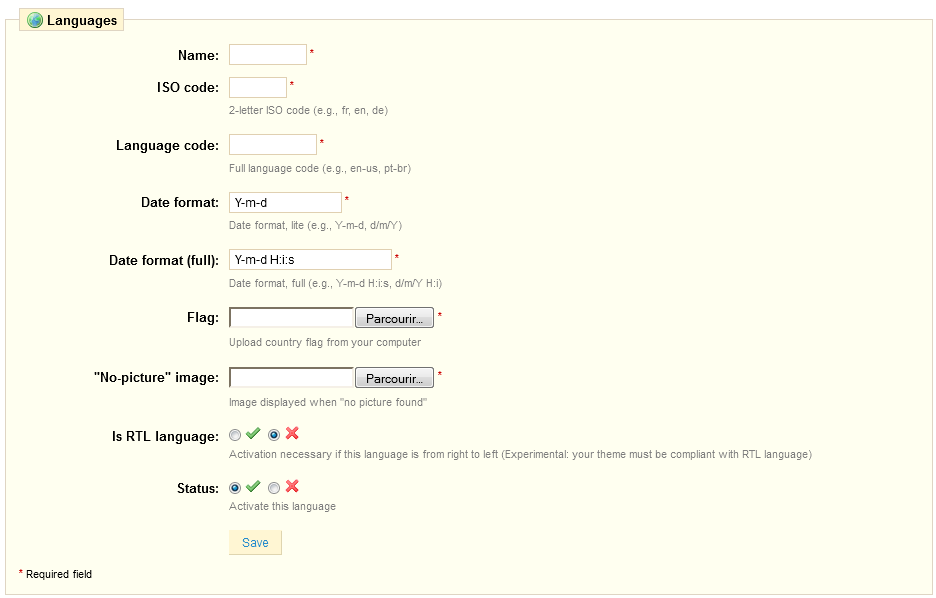
Task: Click green checkmark icon in Status row
Action: (253, 486)
